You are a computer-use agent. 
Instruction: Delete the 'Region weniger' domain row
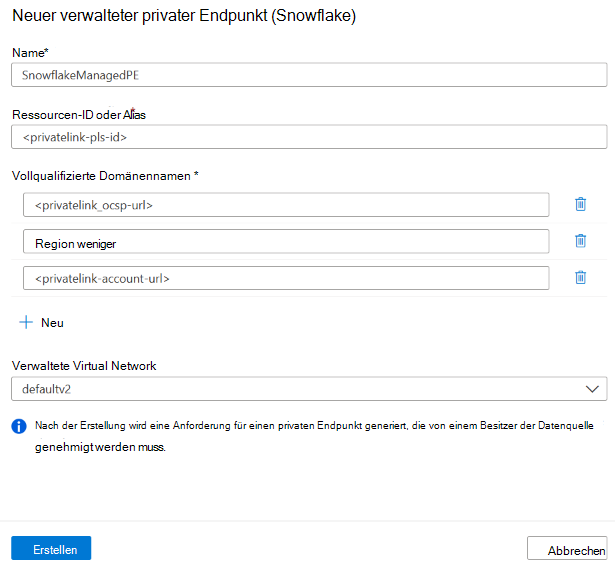click(x=580, y=240)
